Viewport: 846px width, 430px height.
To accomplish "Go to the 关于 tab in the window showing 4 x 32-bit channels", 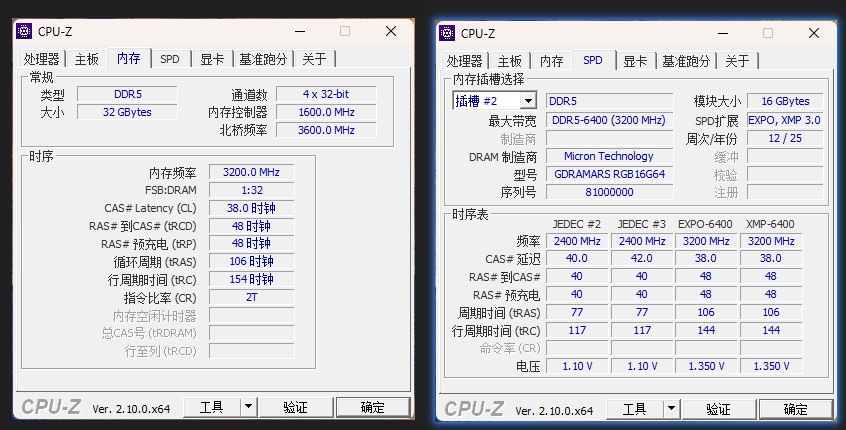I will [314, 59].
